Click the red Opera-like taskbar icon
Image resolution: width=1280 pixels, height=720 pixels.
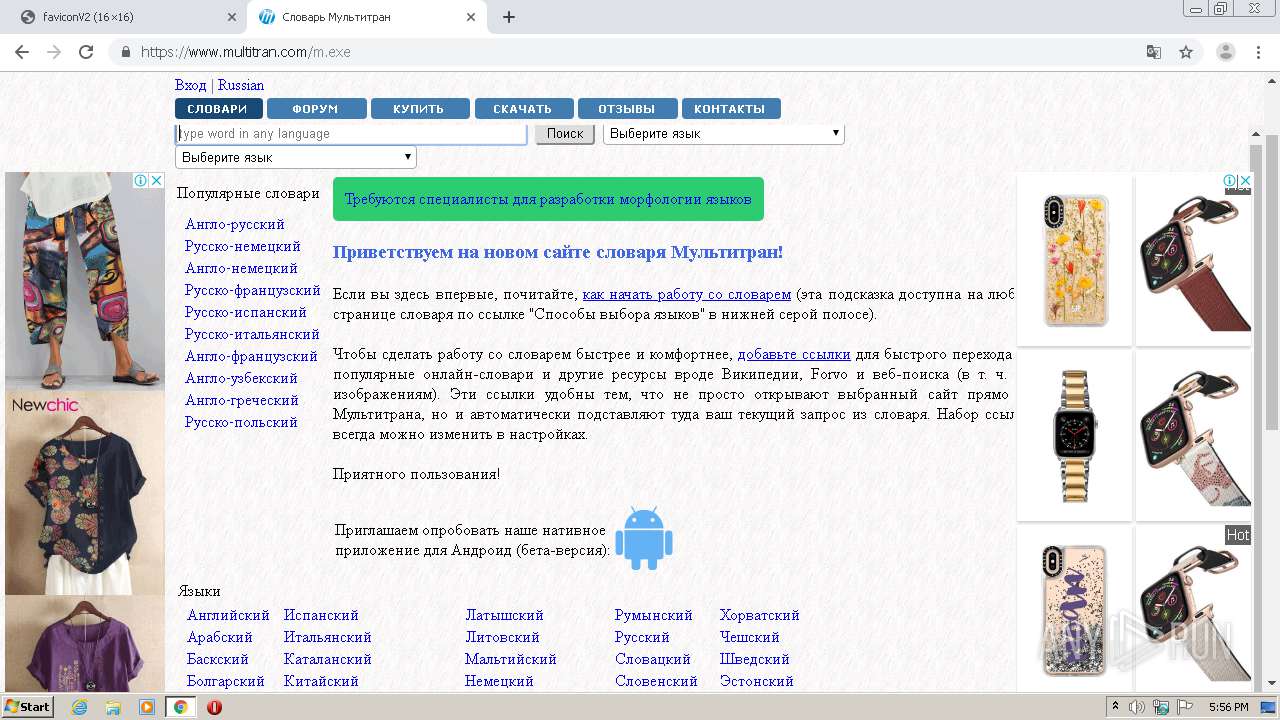click(214, 707)
